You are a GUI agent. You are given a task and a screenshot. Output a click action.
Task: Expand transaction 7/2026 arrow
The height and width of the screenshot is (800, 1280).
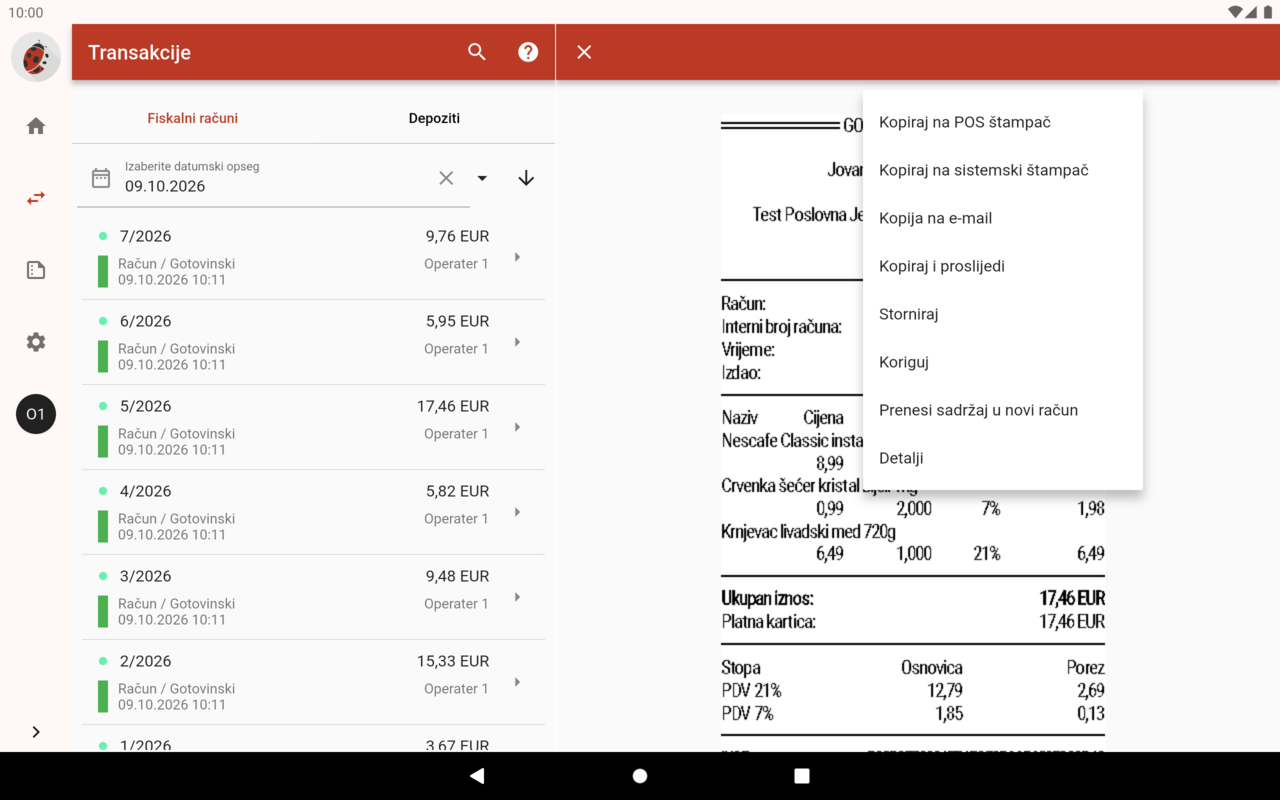tap(517, 257)
